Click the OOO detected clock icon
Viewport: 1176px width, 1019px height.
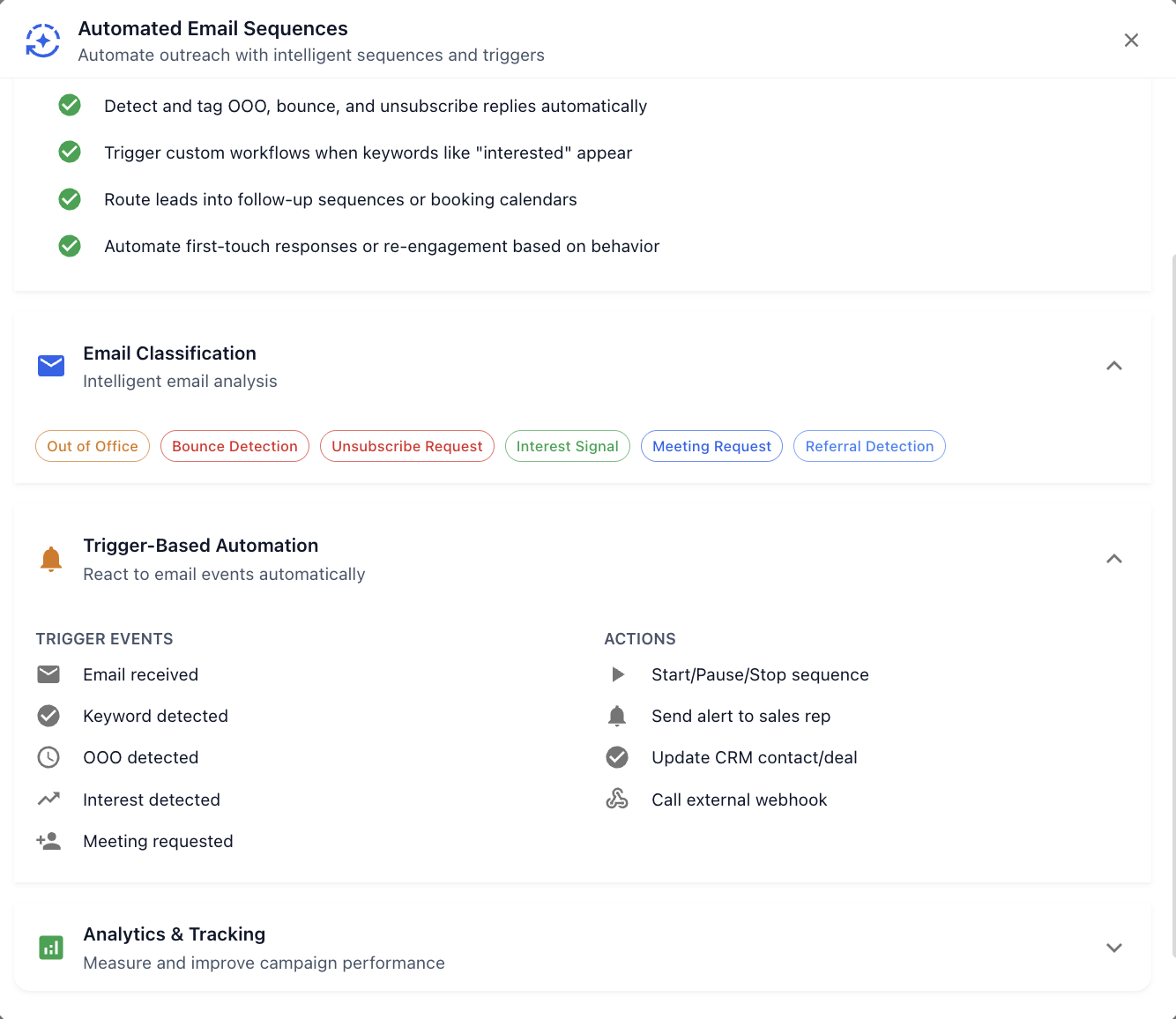48,757
